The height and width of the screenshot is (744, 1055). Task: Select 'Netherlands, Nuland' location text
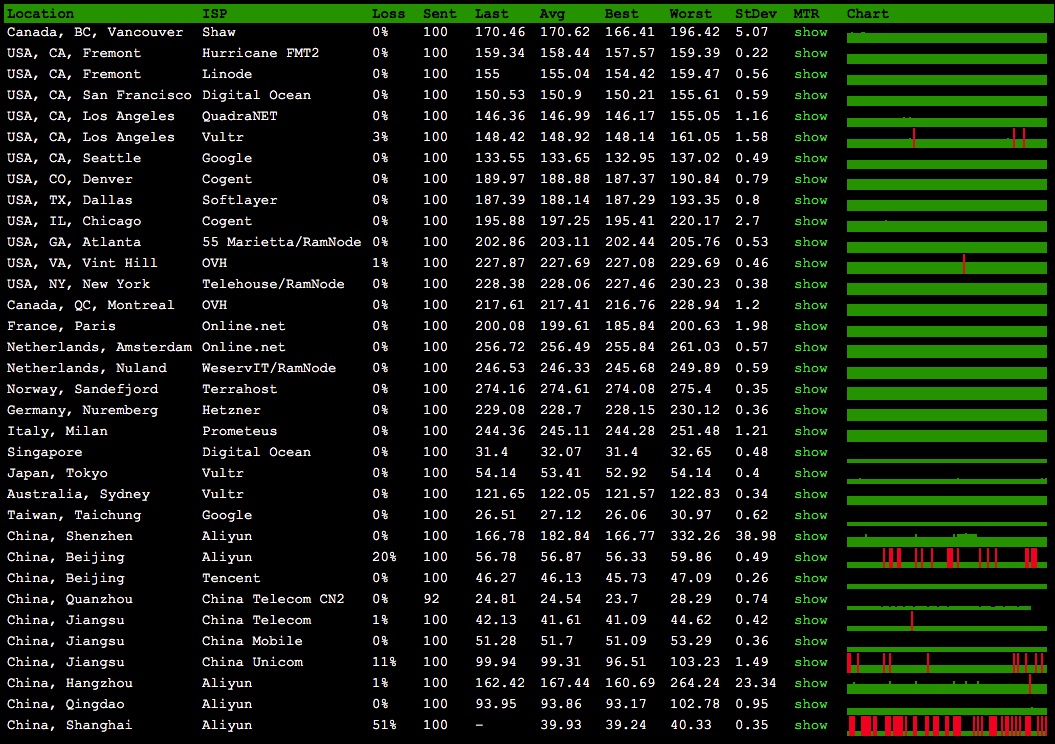87,368
